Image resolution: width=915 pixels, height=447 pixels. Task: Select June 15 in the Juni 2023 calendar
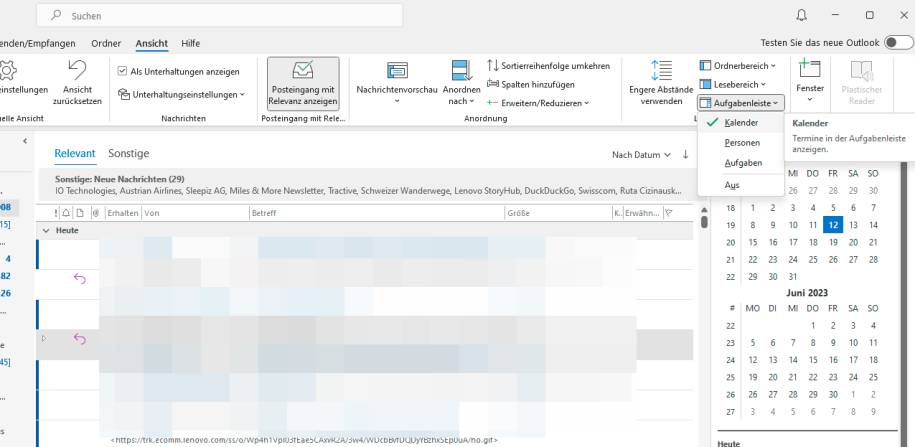[x=813, y=360]
